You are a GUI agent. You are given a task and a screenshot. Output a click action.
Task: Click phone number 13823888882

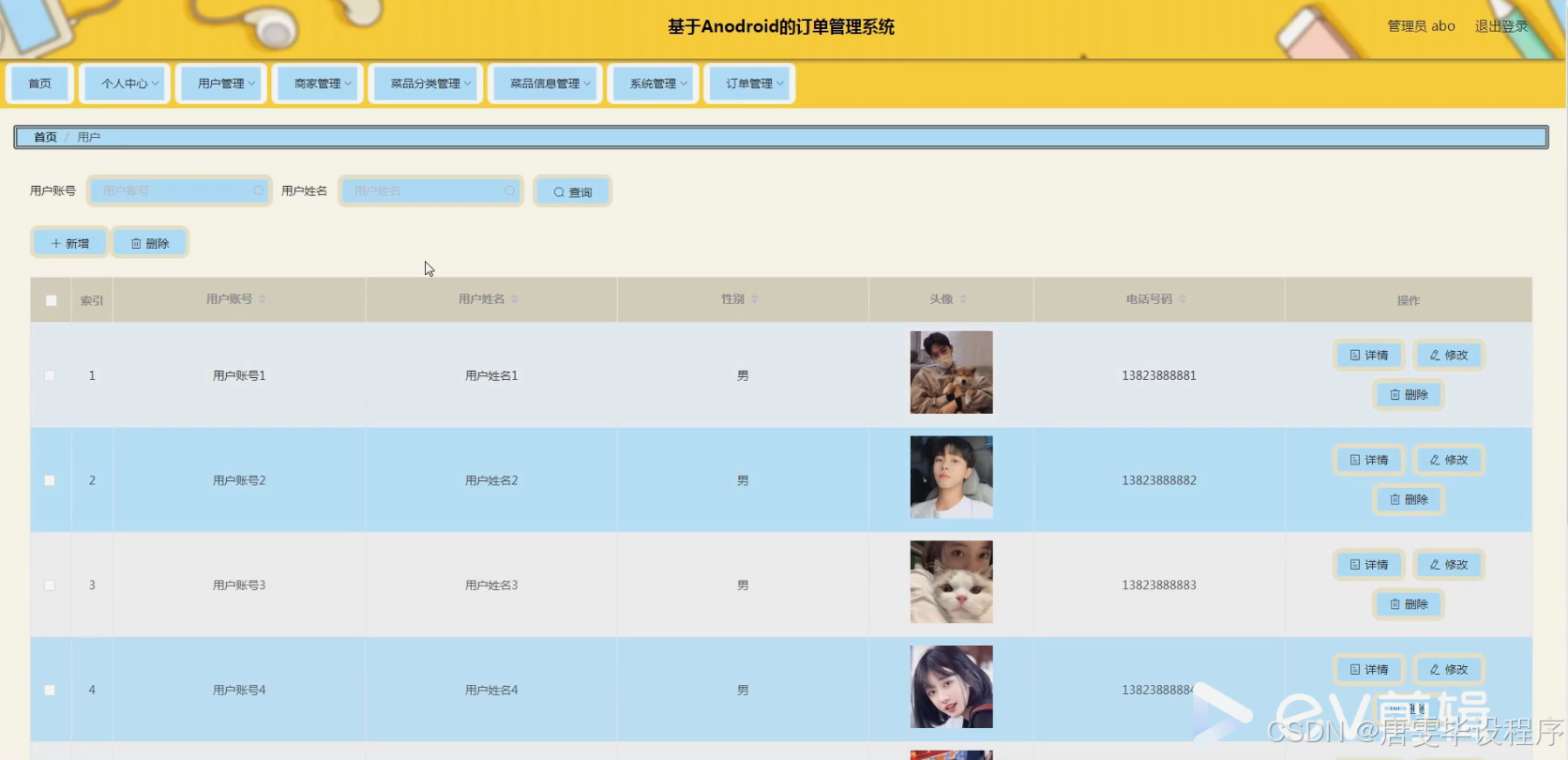(x=1159, y=480)
